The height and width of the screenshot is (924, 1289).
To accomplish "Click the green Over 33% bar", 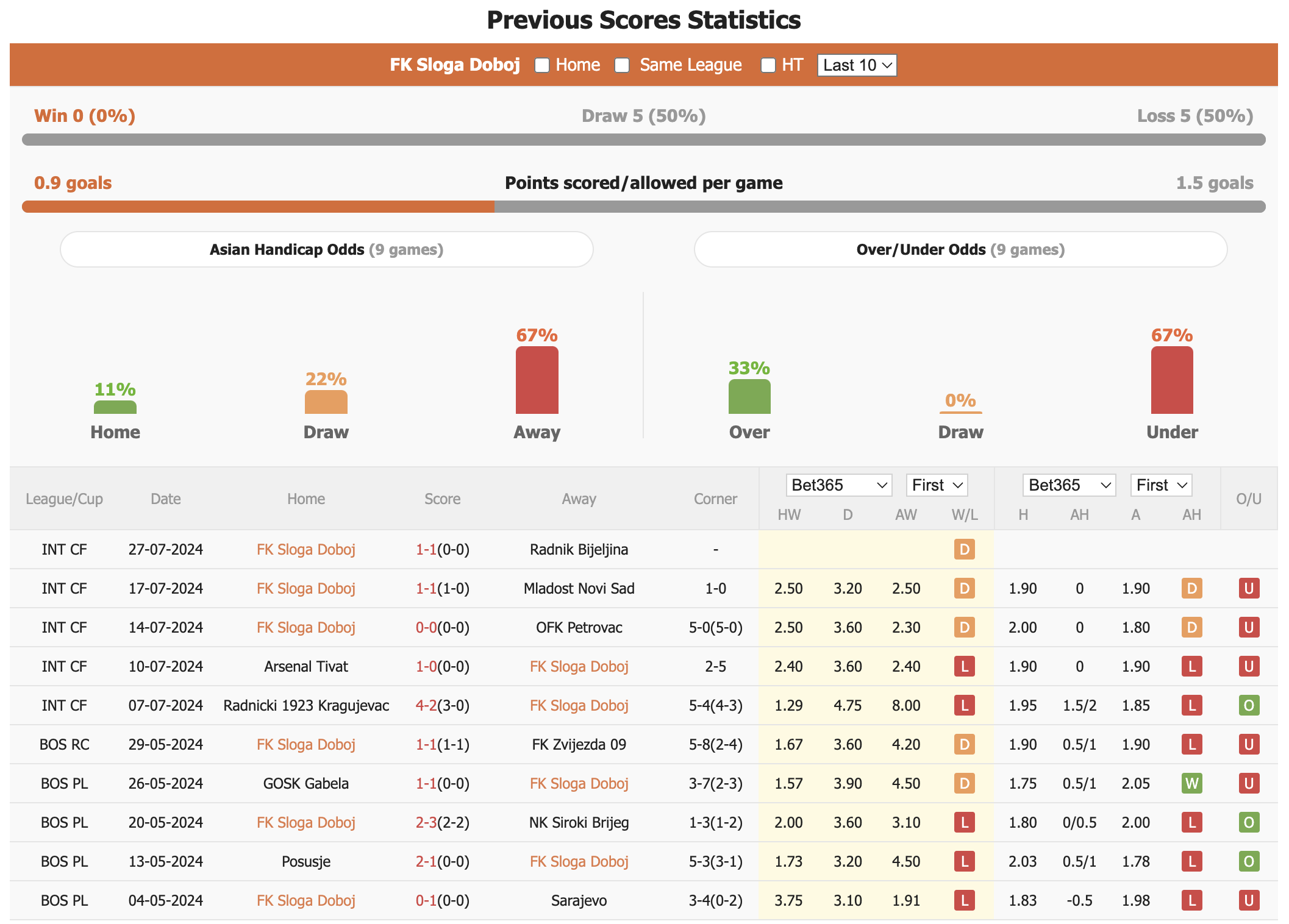I will (x=749, y=397).
